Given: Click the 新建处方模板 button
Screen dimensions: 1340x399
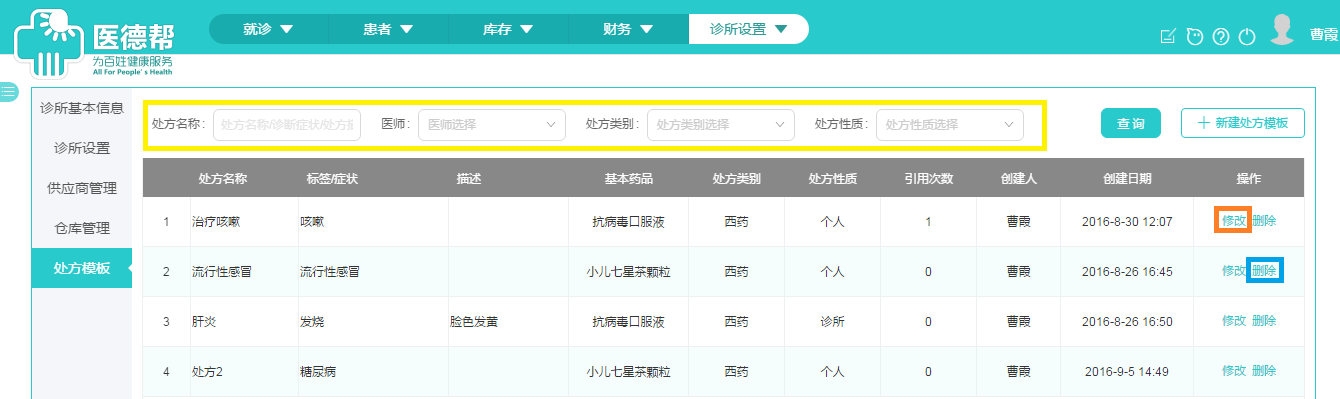Looking at the screenshot, I should (1243, 123).
